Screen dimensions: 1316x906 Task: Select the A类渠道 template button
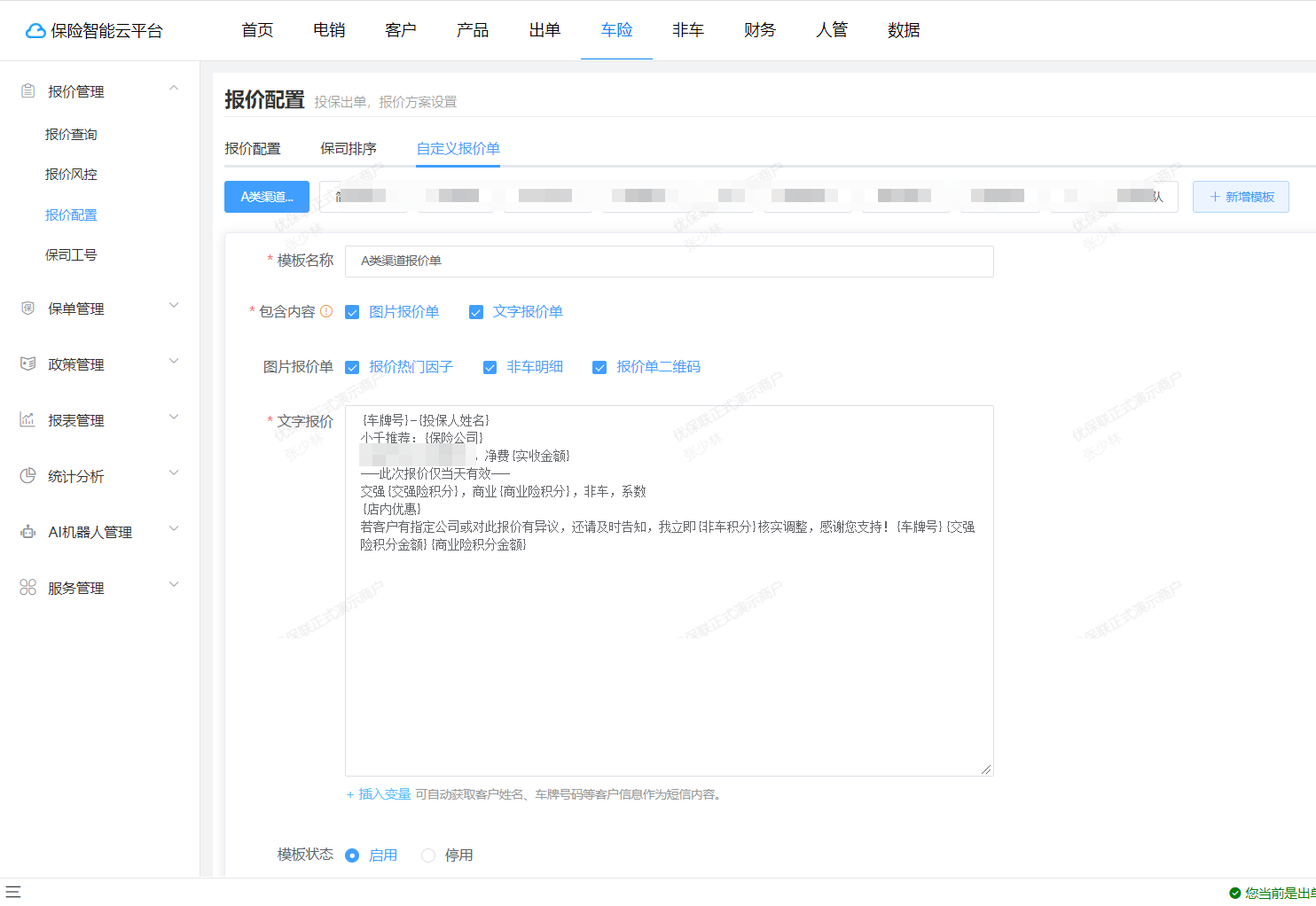pyautogui.click(x=267, y=197)
